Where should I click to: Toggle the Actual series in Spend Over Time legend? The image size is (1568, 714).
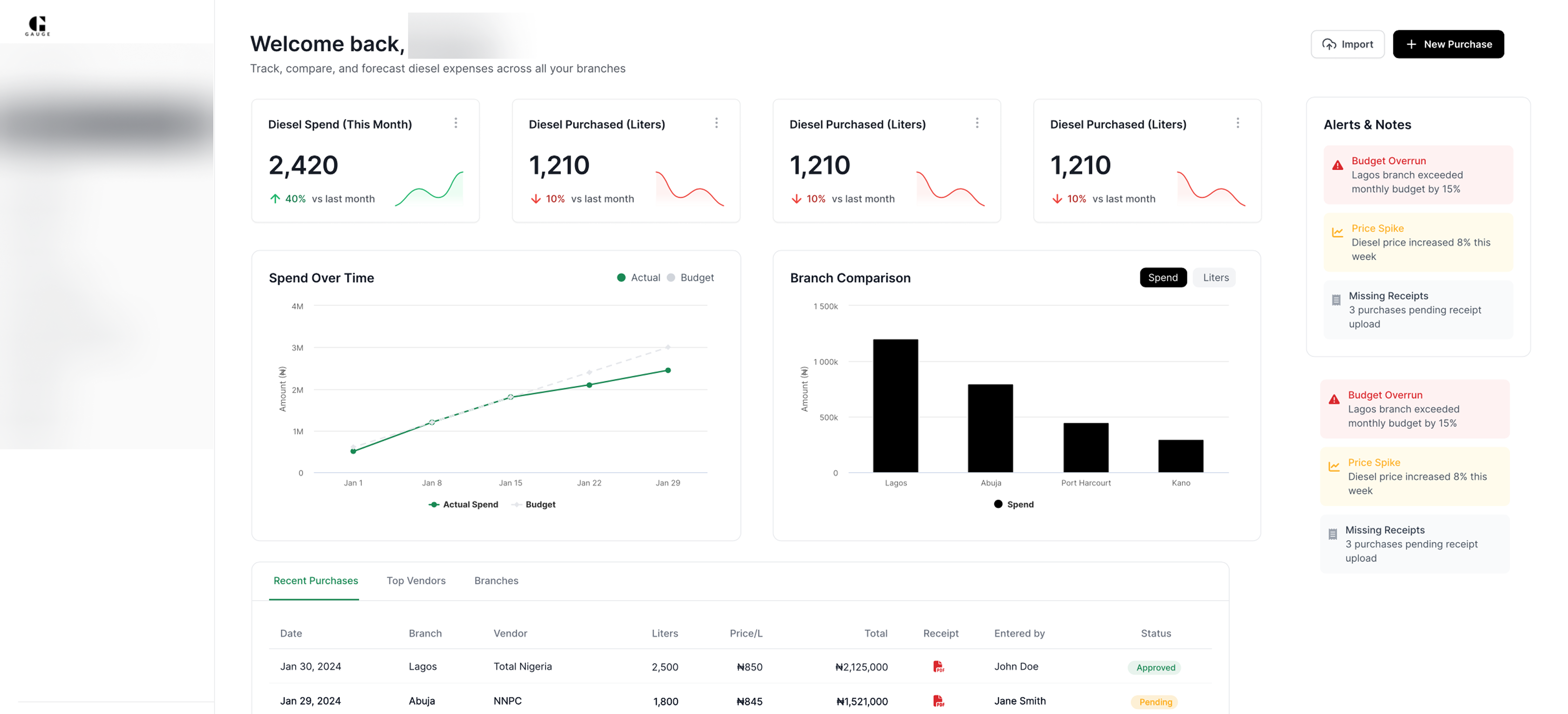coord(639,277)
